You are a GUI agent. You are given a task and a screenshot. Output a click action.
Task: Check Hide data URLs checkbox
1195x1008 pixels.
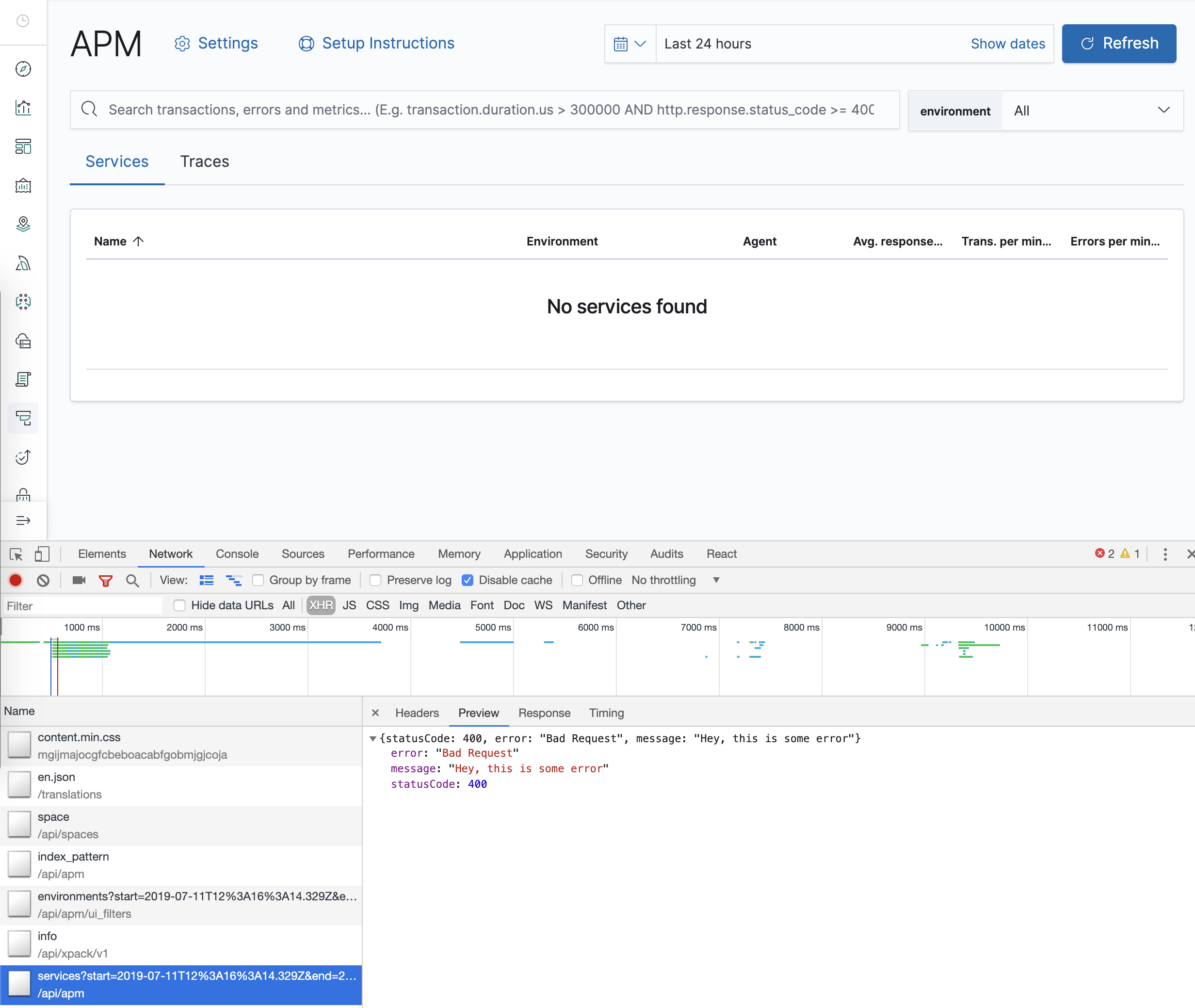click(179, 605)
